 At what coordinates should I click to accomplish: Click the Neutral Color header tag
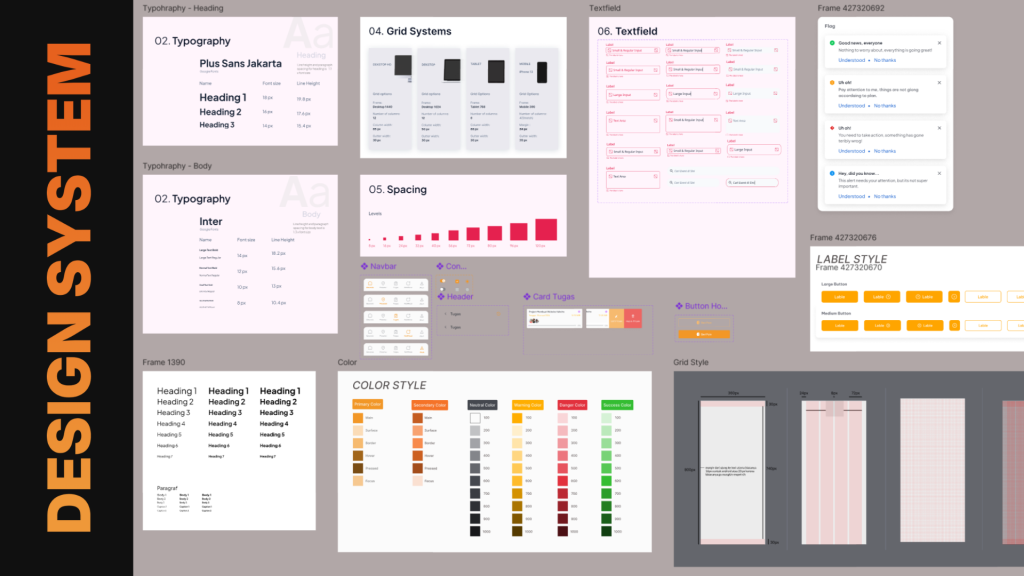(482, 404)
